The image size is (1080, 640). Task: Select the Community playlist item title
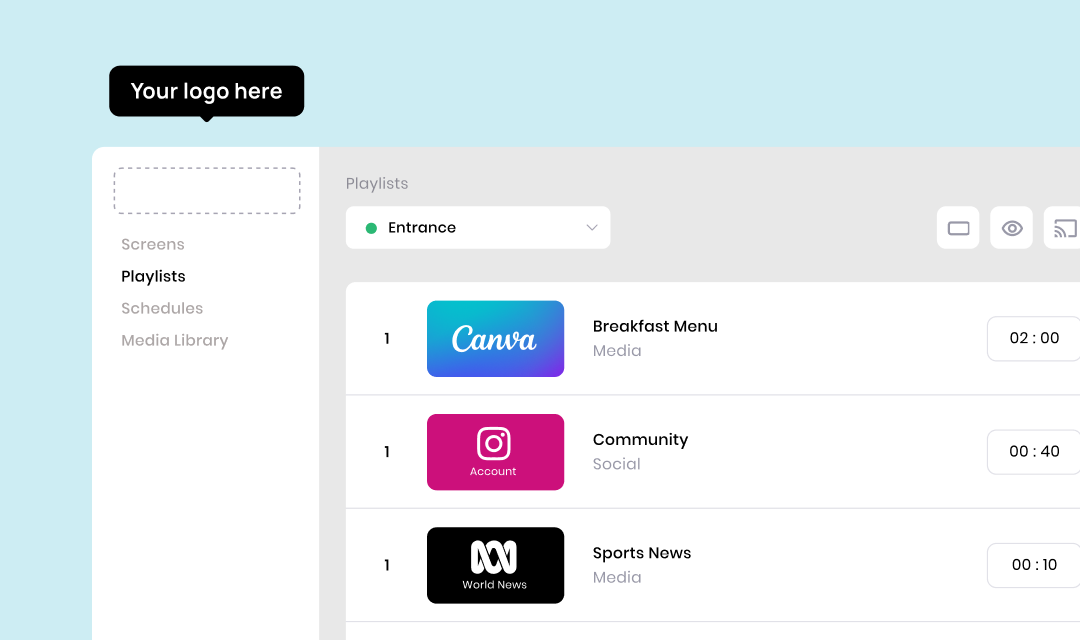point(640,439)
